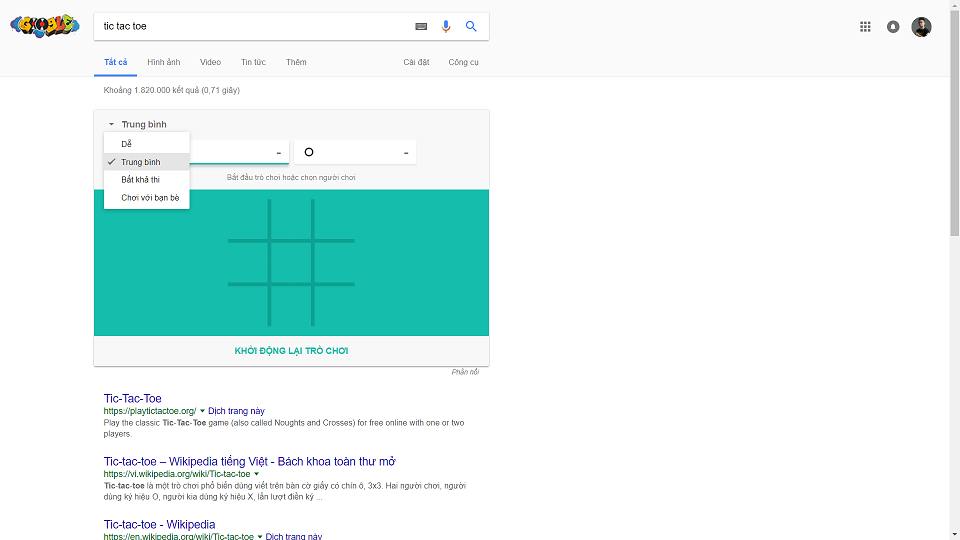
Task: Click the page vertical scrollbar thumb
Action: point(954,122)
